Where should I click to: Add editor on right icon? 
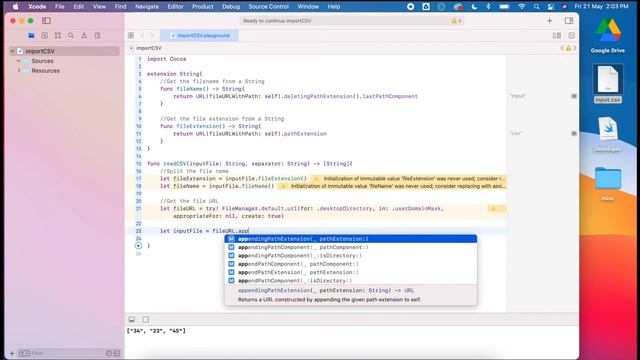coord(571,36)
